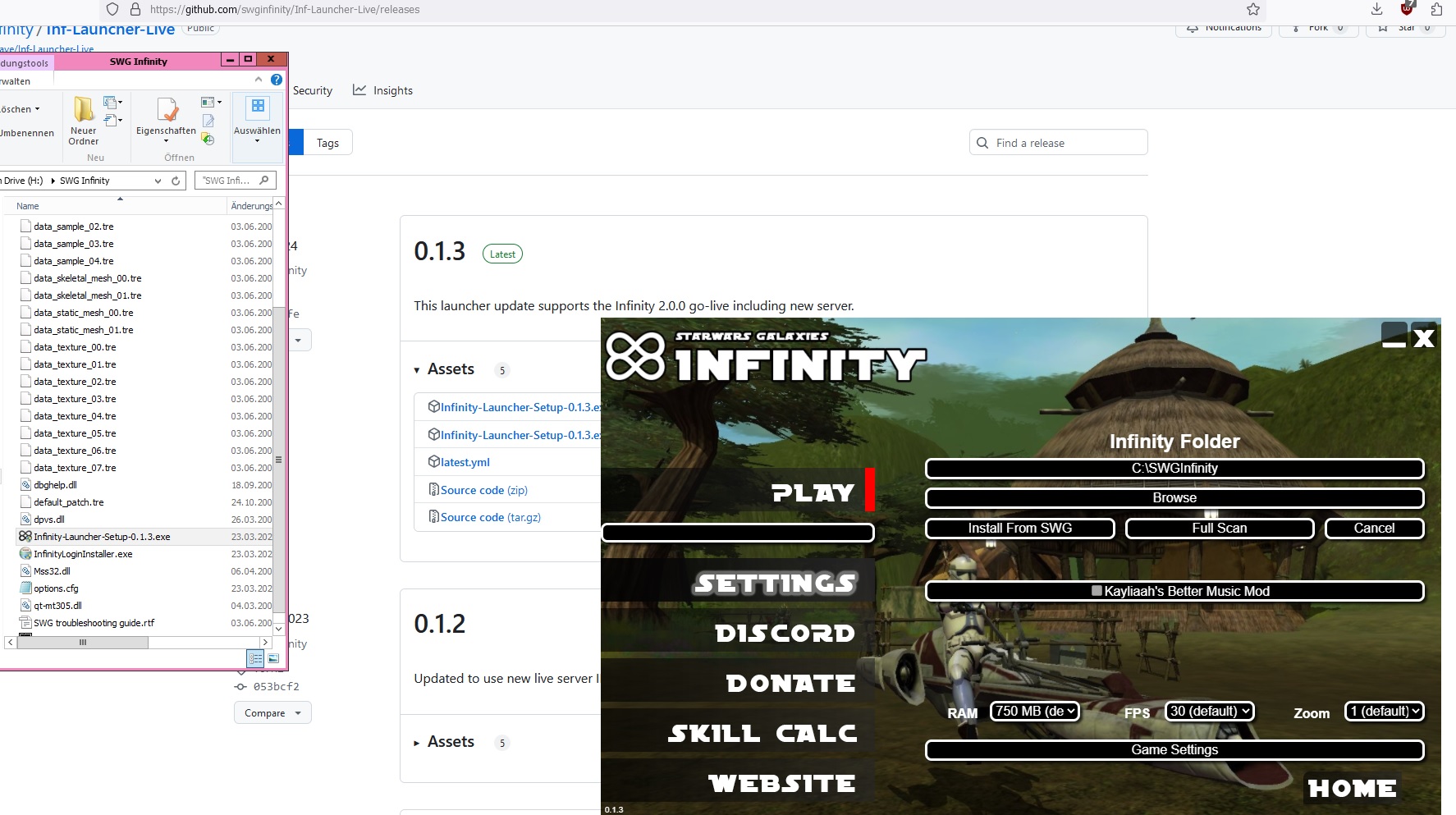This screenshot has height=815, width=1456.
Task: Click the site padlock icon in address bar
Action: 135,10
